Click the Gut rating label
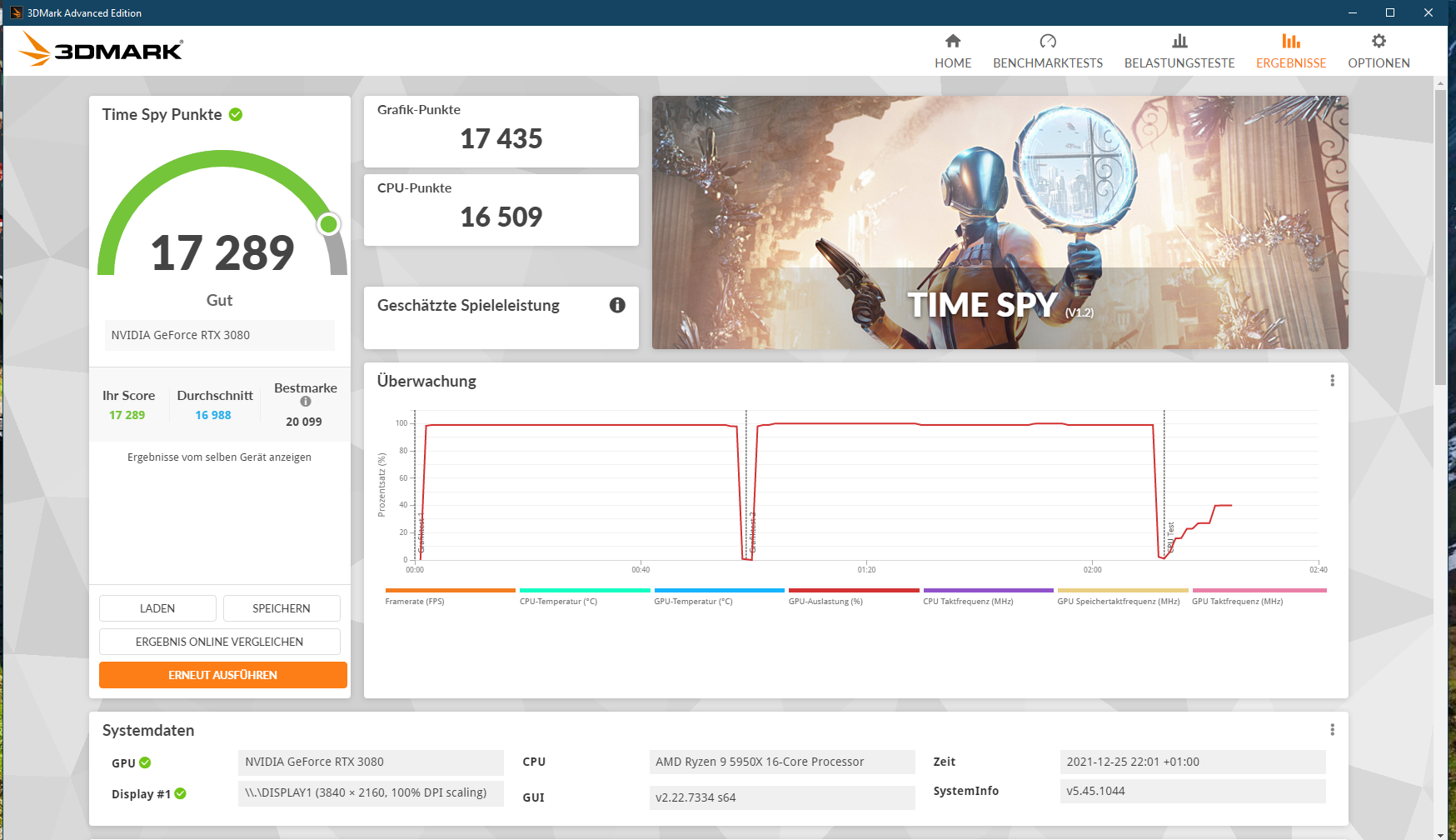The image size is (1456, 840). click(x=220, y=300)
